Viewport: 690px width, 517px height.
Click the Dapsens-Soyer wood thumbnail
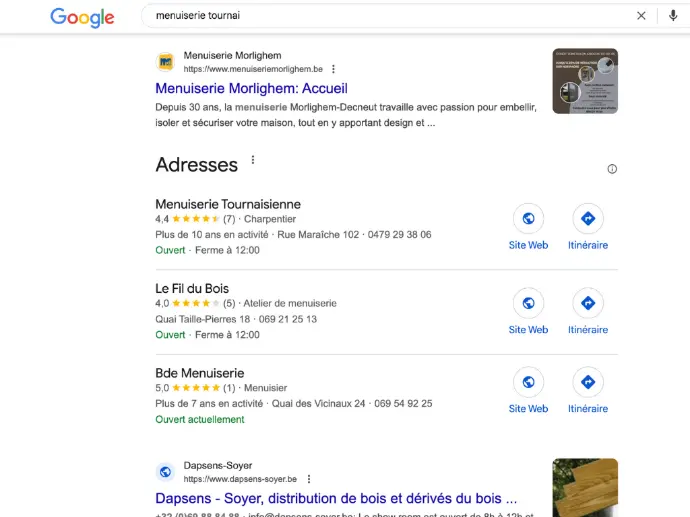(x=585, y=488)
